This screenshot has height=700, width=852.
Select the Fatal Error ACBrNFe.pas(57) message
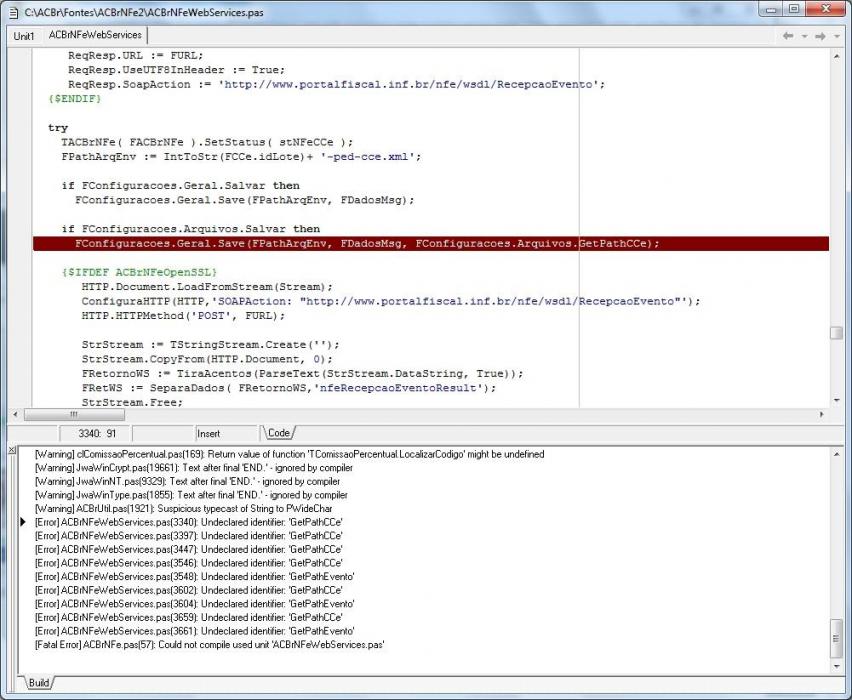pyautogui.click(x=210, y=644)
